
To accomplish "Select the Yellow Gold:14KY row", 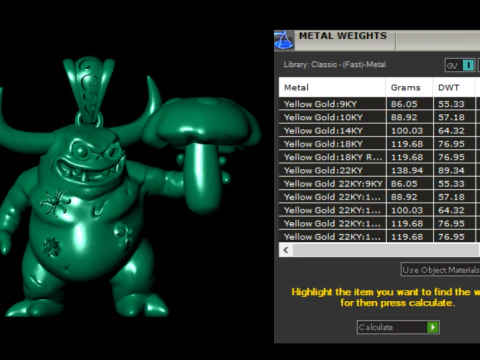I will point(379,131).
